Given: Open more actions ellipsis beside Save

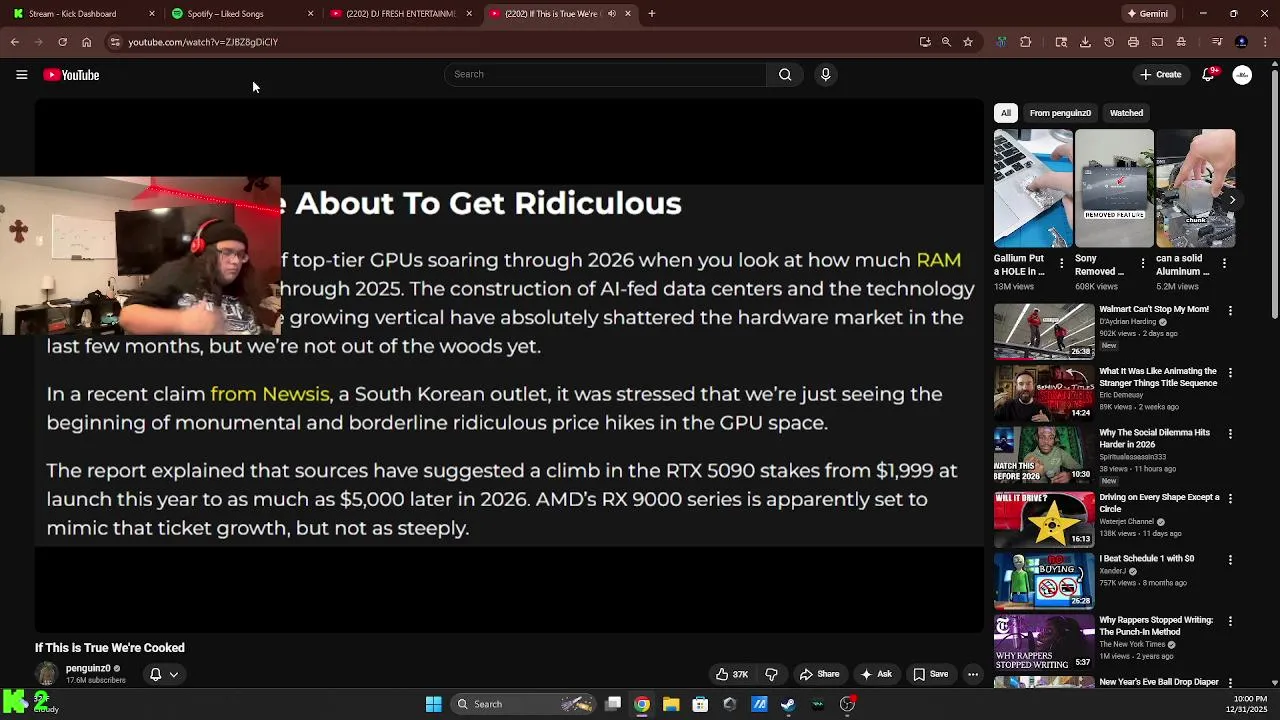Looking at the screenshot, I should coord(972,674).
